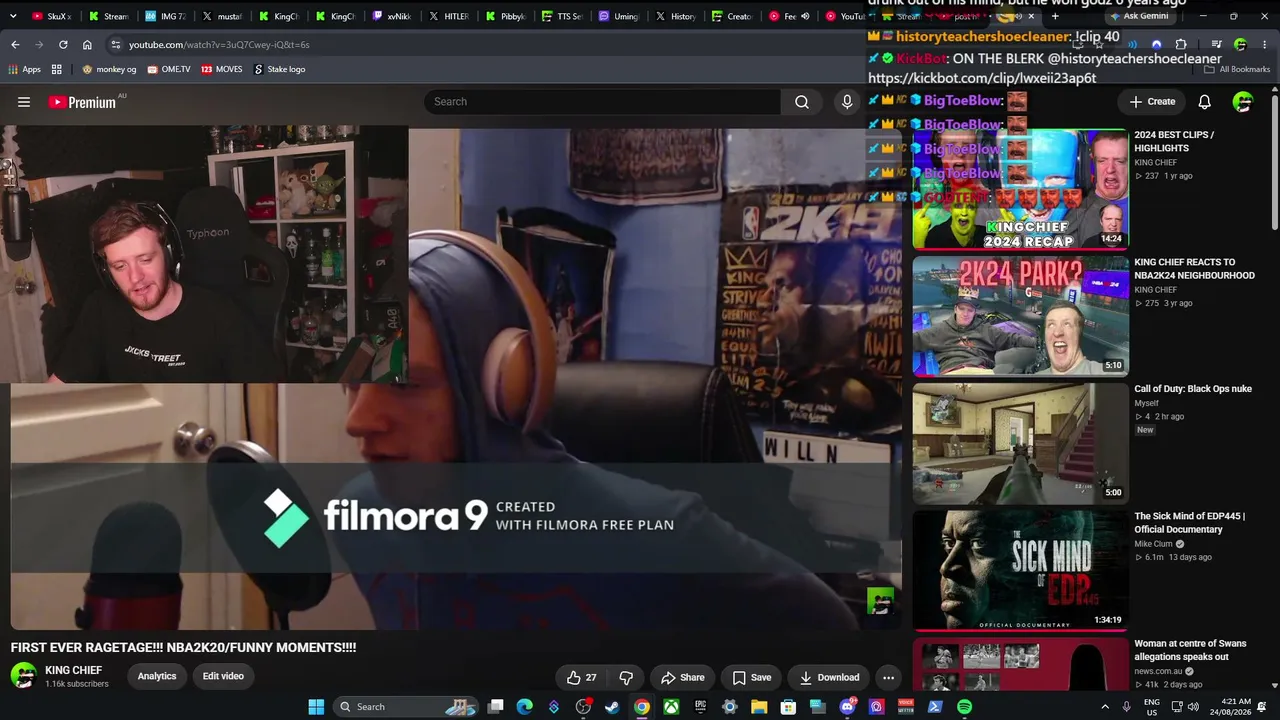Dislike this video
The height and width of the screenshot is (720, 1280).
(626, 677)
